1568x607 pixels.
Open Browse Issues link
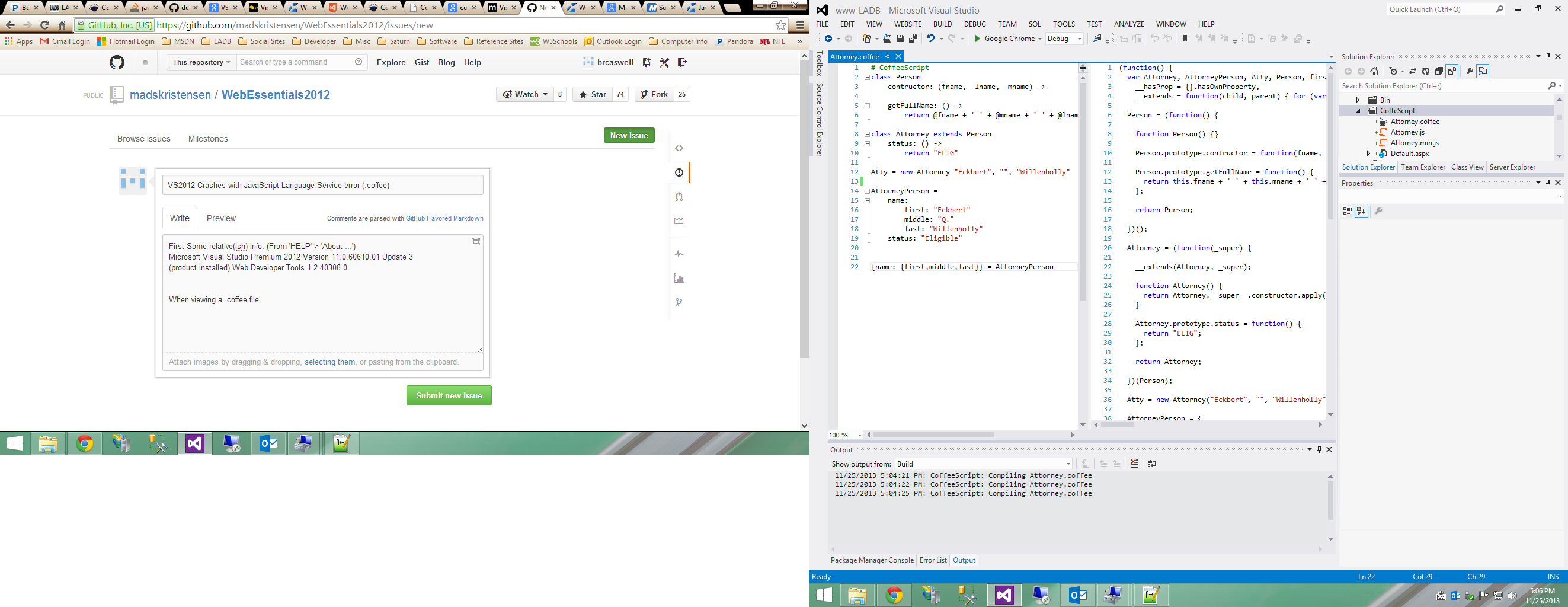143,139
